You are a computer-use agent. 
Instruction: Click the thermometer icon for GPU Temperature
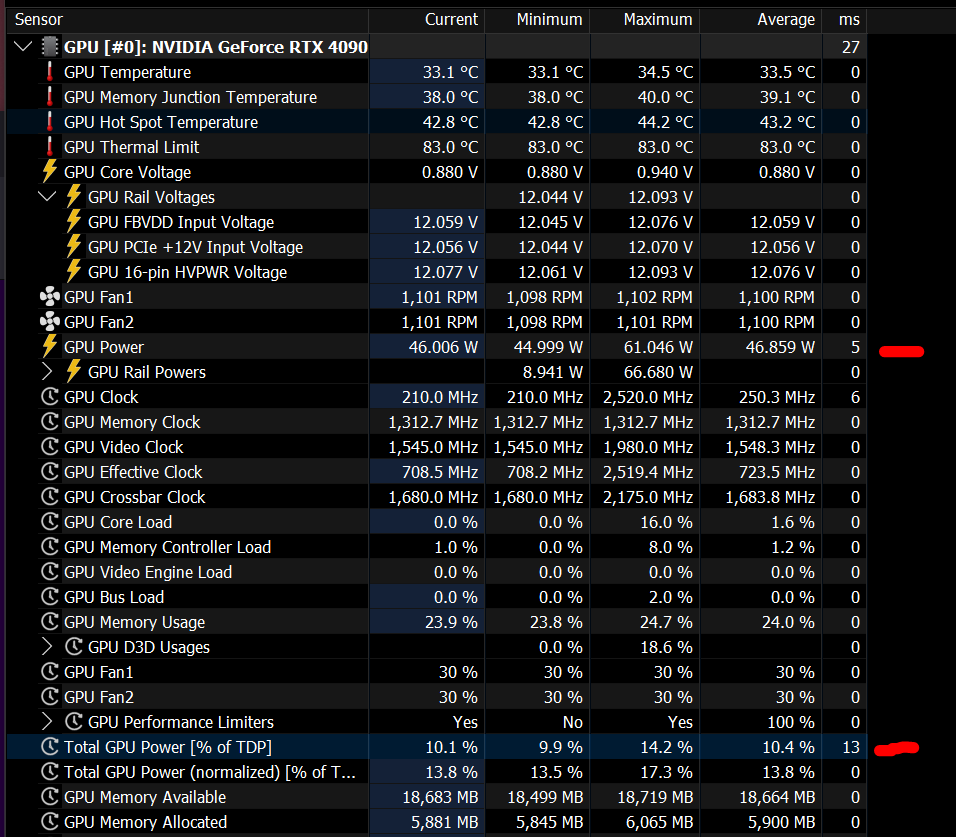click(x=49, y=71)
